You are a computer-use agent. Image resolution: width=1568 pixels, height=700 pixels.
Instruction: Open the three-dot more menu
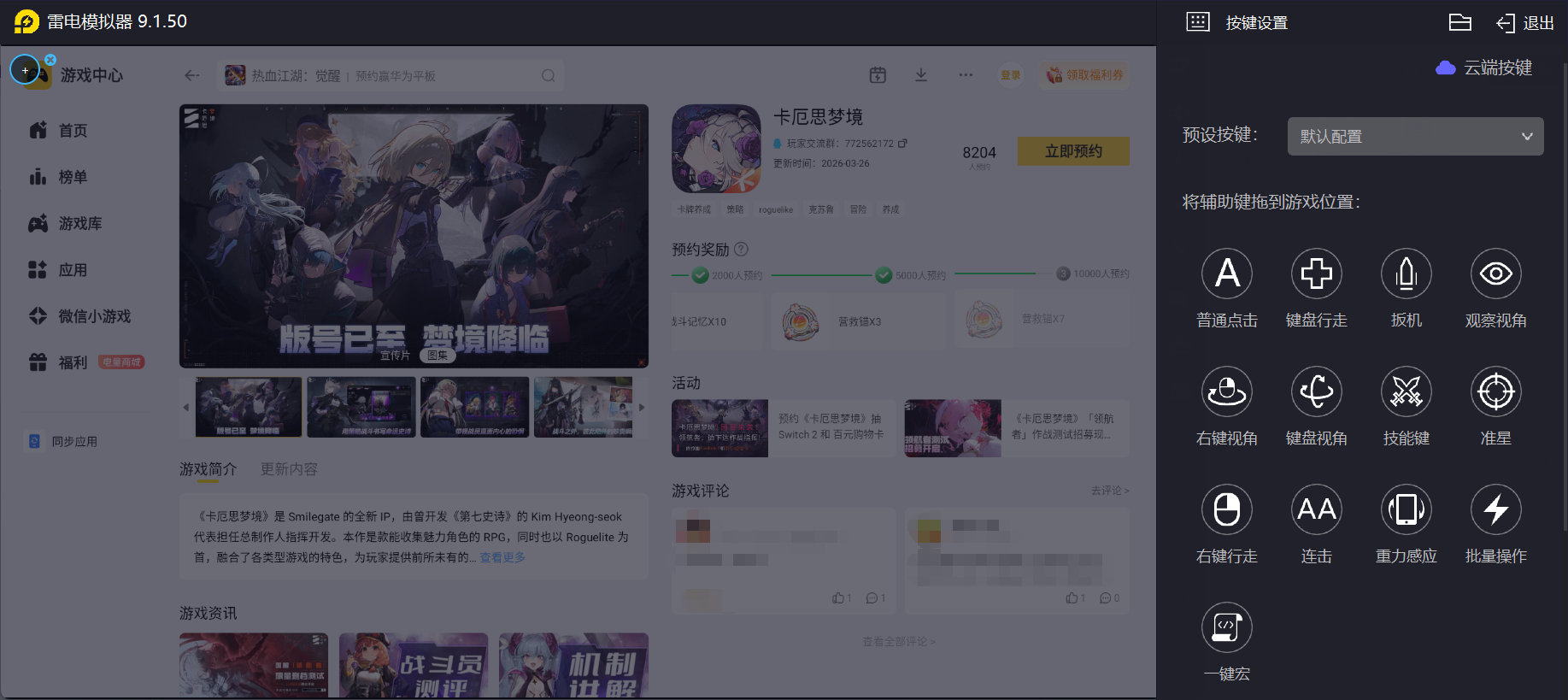(x=966, y=75)
